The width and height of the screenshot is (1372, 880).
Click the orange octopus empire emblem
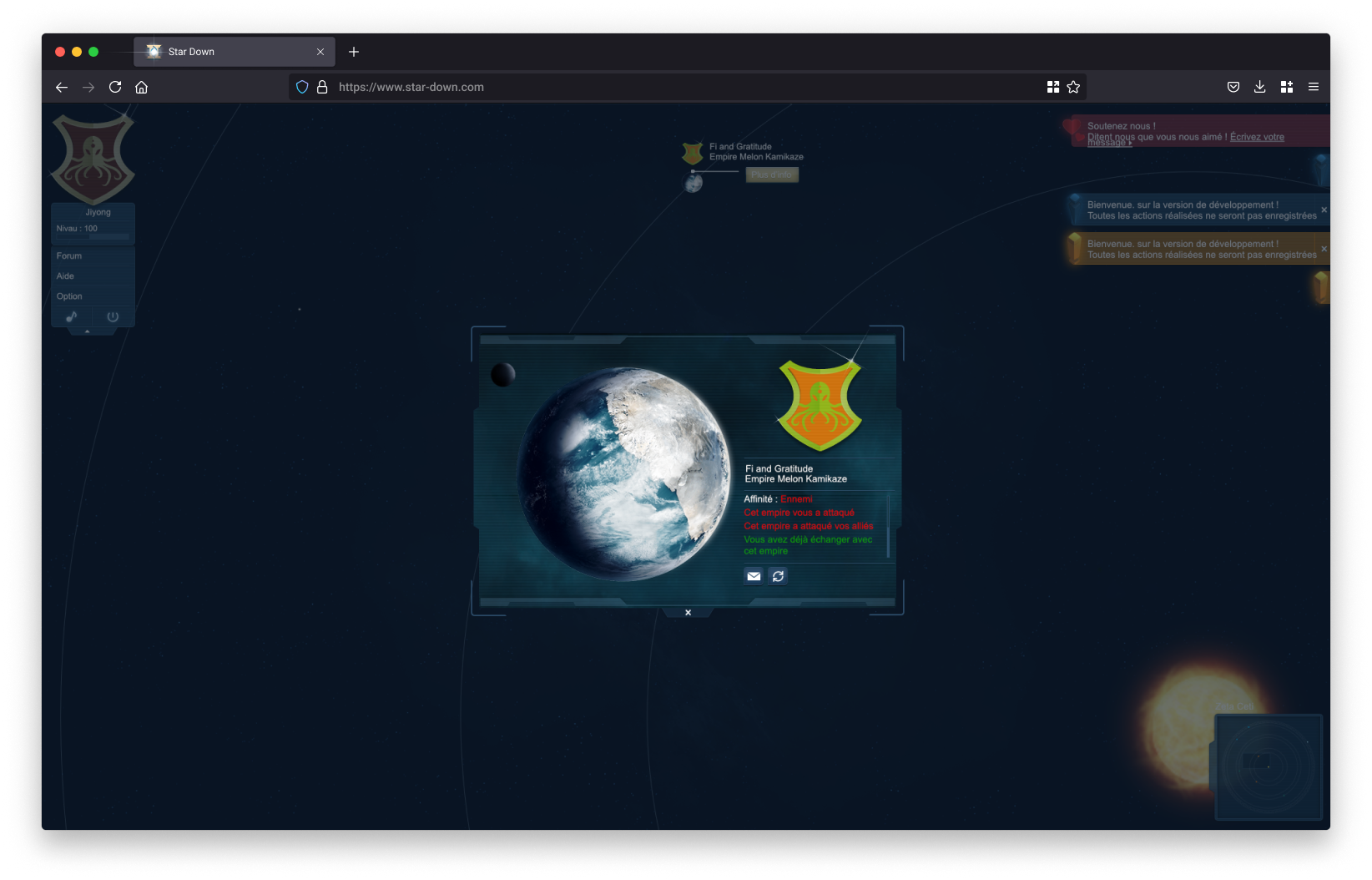click(x=820, y=406)
